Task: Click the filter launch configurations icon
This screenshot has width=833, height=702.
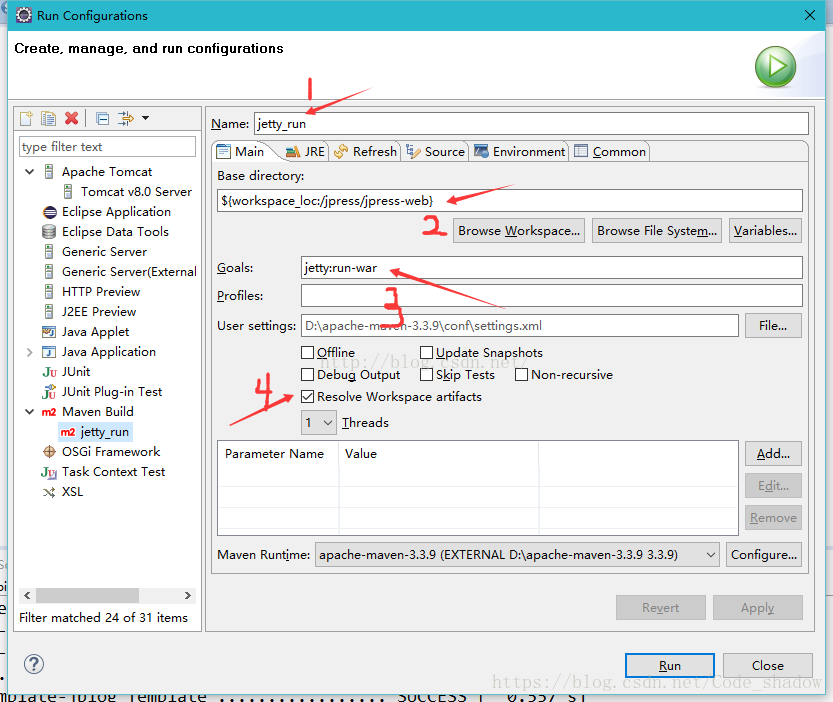Action: tap(126, 118)
